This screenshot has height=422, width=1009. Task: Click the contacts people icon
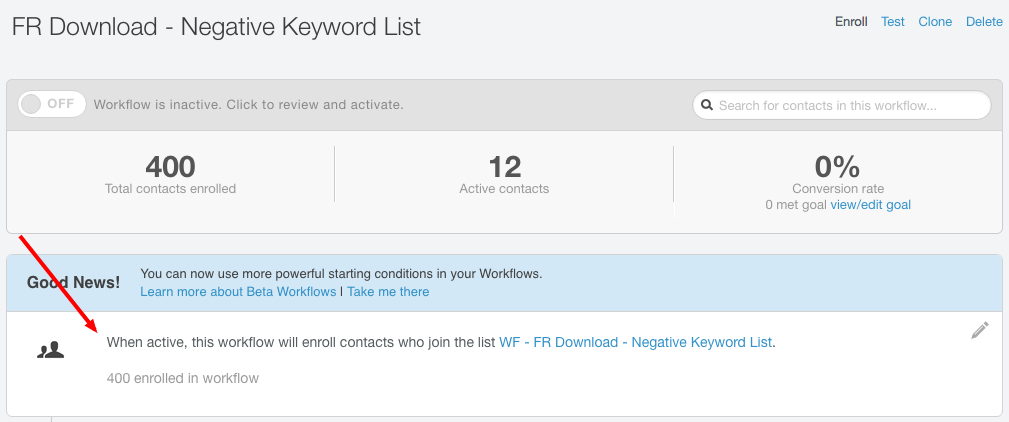50,350
